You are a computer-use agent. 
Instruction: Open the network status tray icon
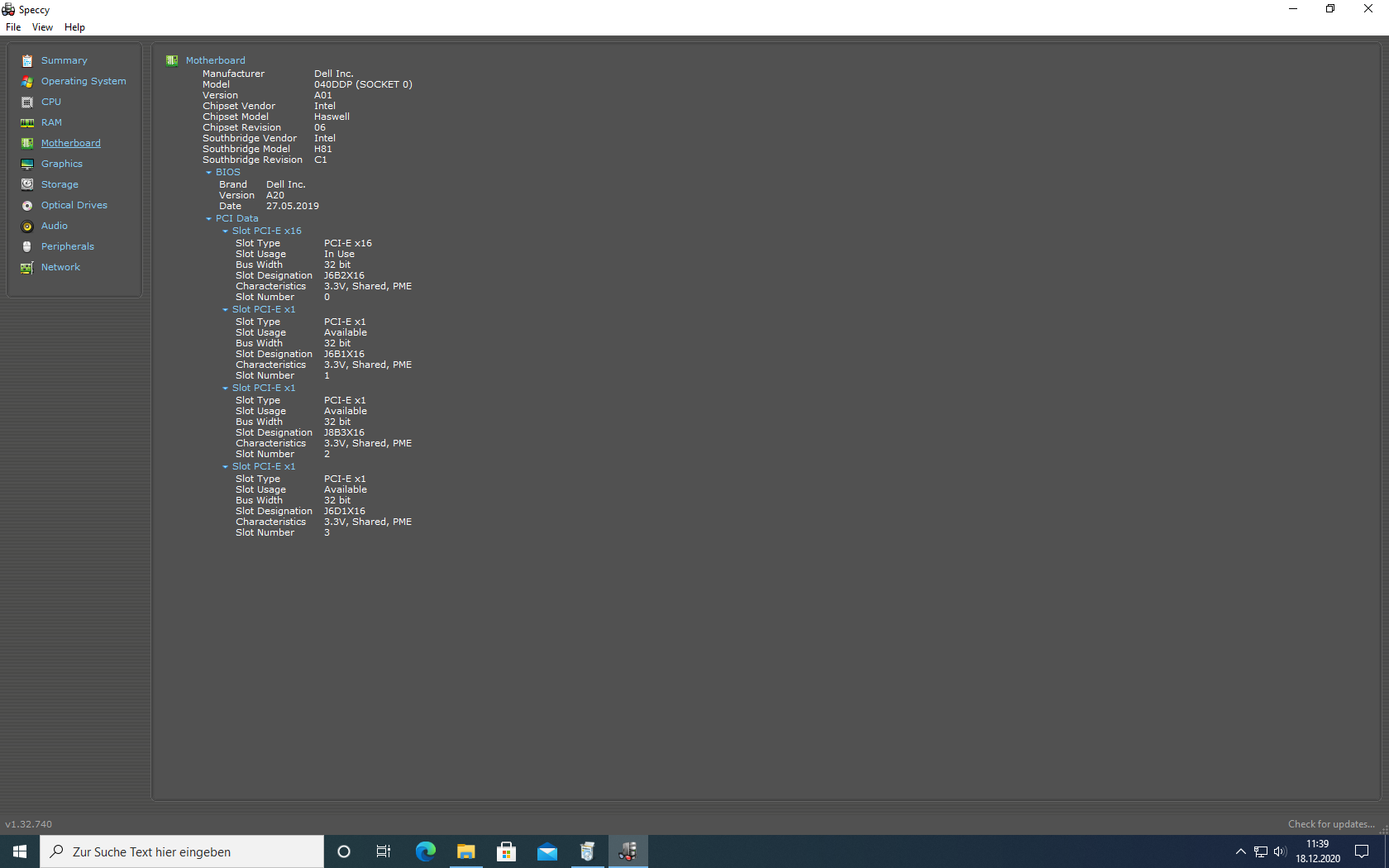pyautogui.click(x=1261, y=851)
